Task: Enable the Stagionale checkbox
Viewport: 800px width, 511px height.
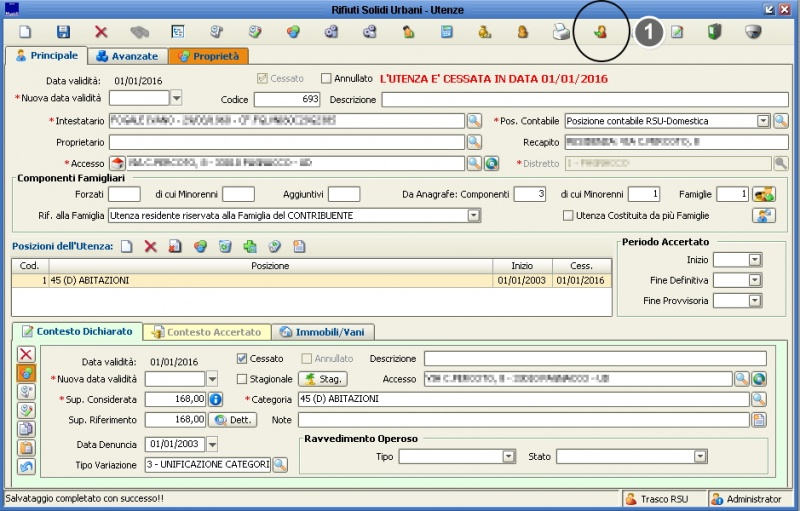Action: coord(242,379)
